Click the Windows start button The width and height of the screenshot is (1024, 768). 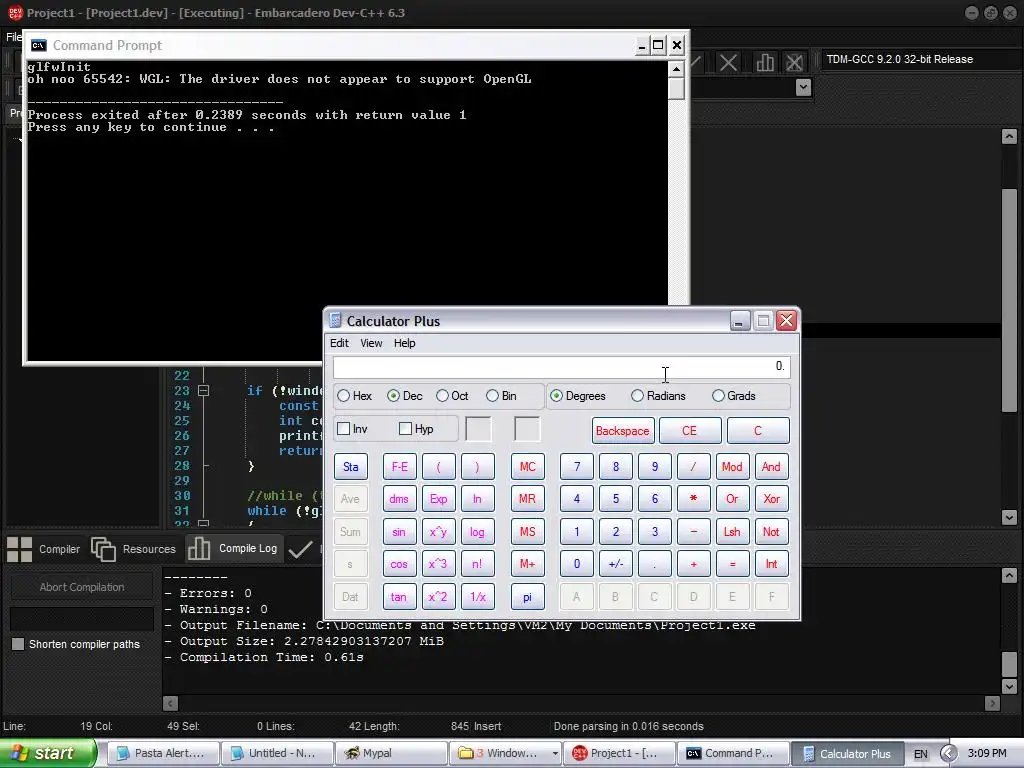click(x=48, y=753)
